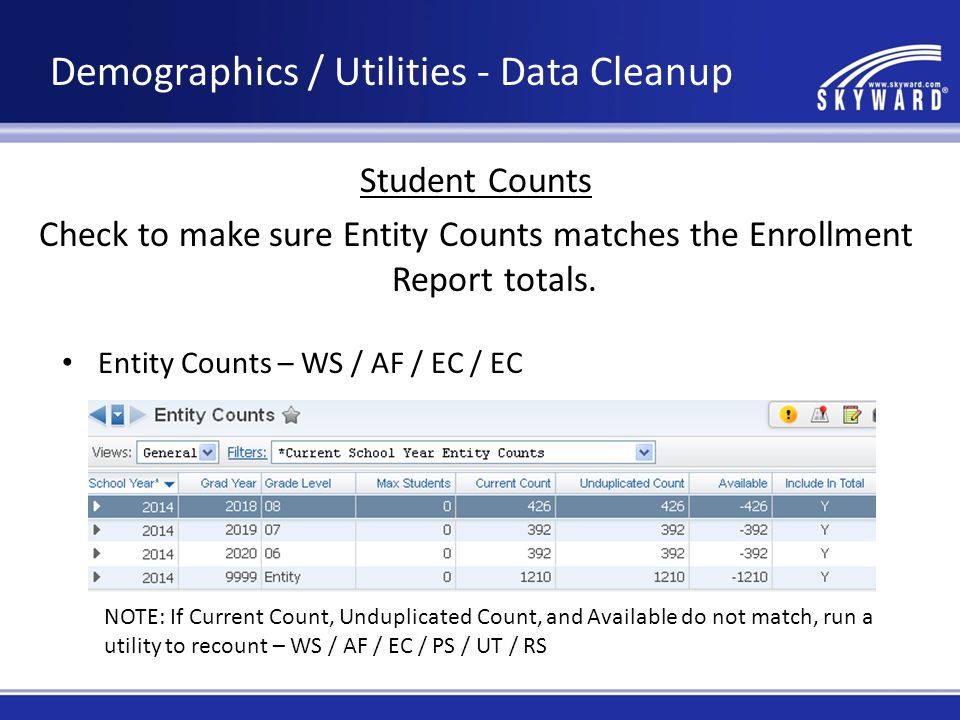Click the Entity Counts page title

click(214, 415)
